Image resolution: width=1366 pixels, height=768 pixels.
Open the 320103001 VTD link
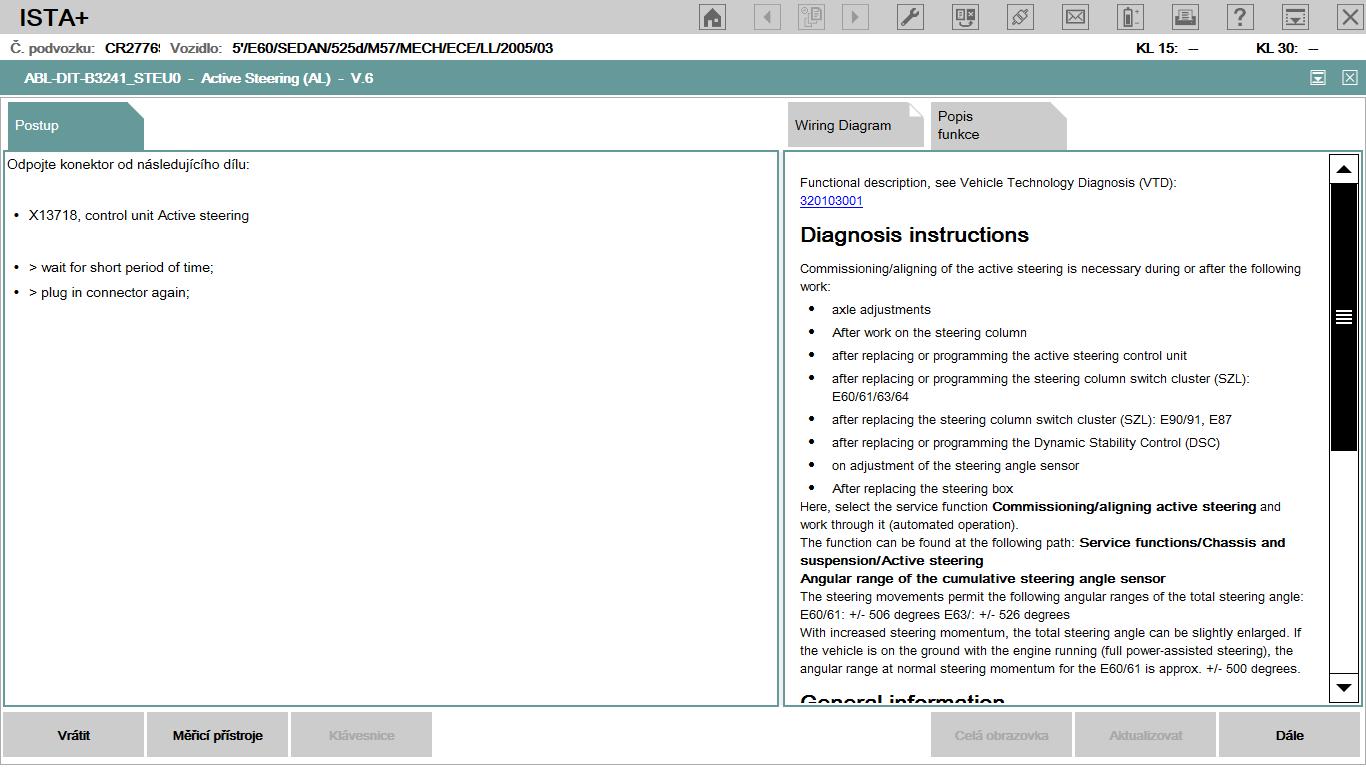[831, 201]
